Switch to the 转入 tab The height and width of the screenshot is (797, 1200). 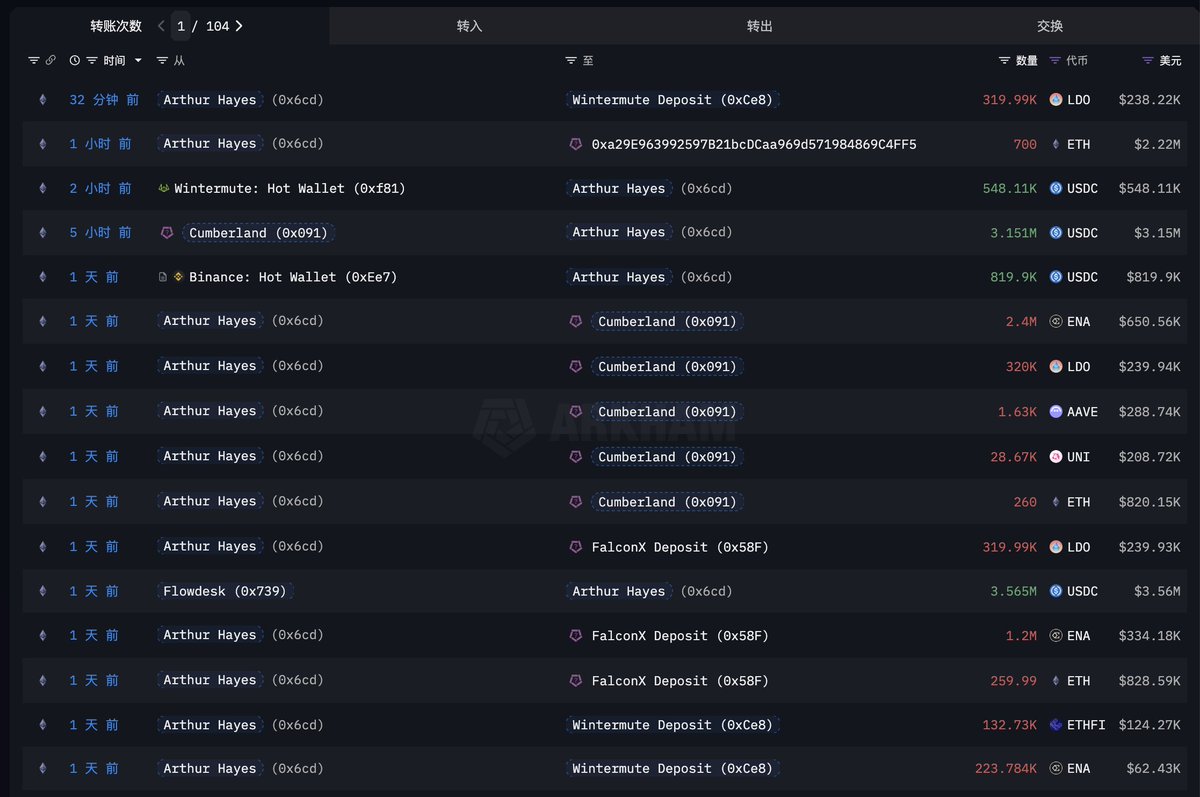(x=470, y=26)
